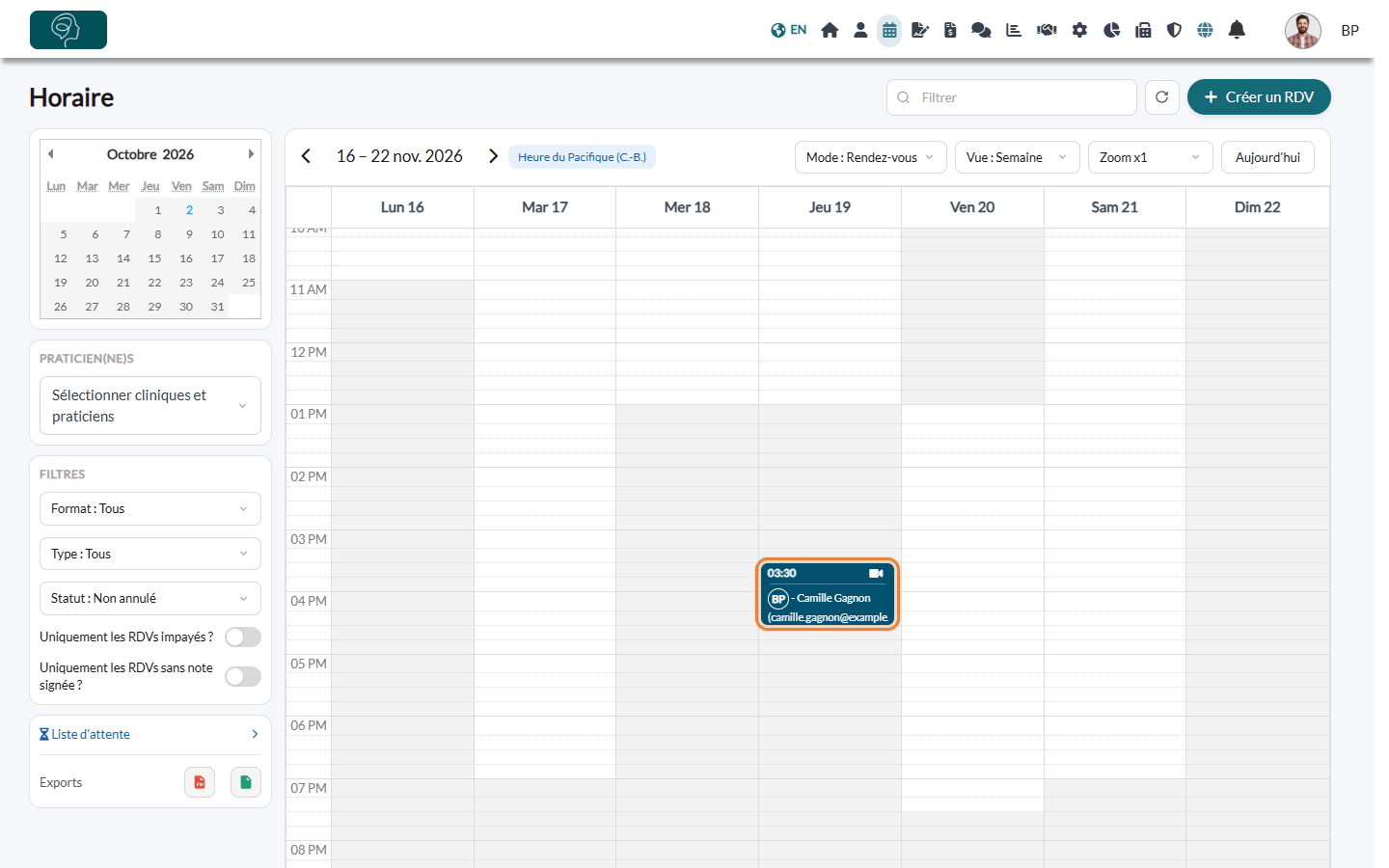This screenshot has width=1389, height=868.
Task: Open the 'Vue : Semaine' dropdown
Action: point(1017,157)
